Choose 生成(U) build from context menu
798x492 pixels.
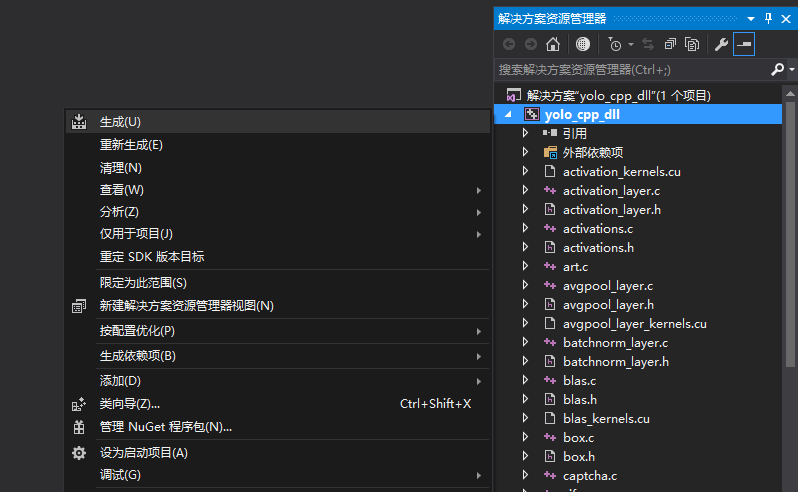[x=278, y=122]
